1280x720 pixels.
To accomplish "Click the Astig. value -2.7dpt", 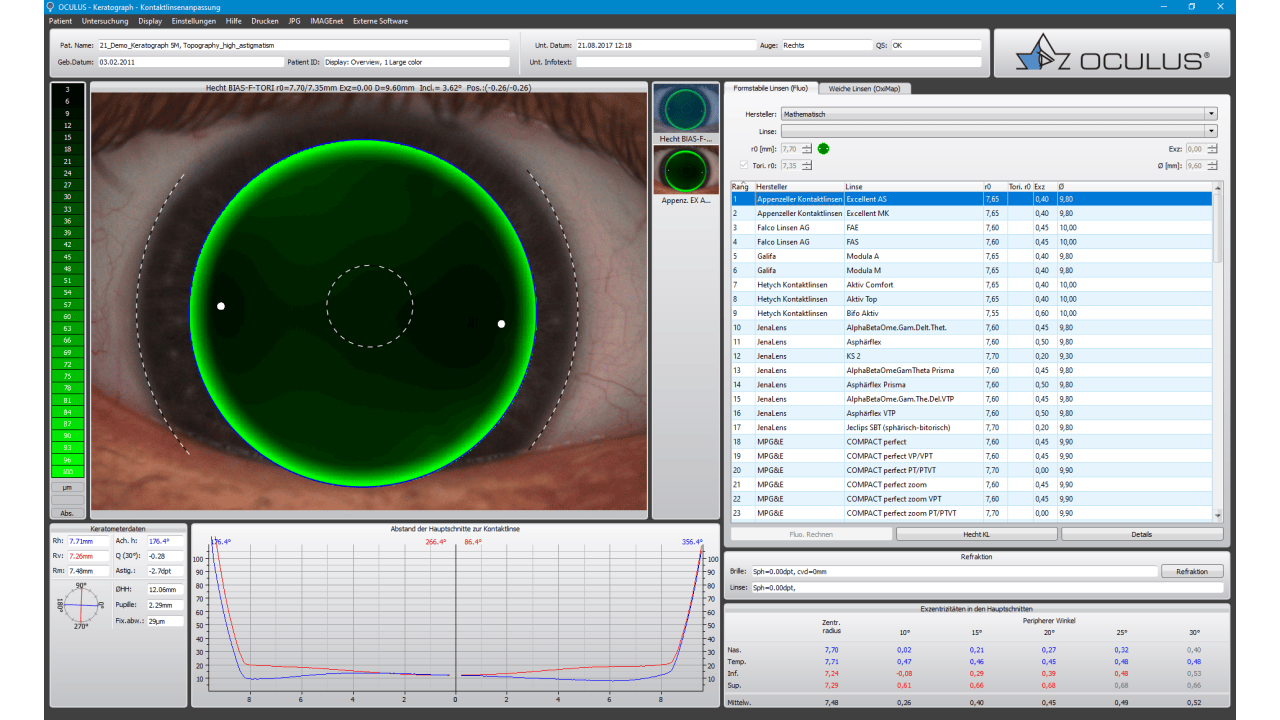I will pyautogui.click(x=165, y=573).
